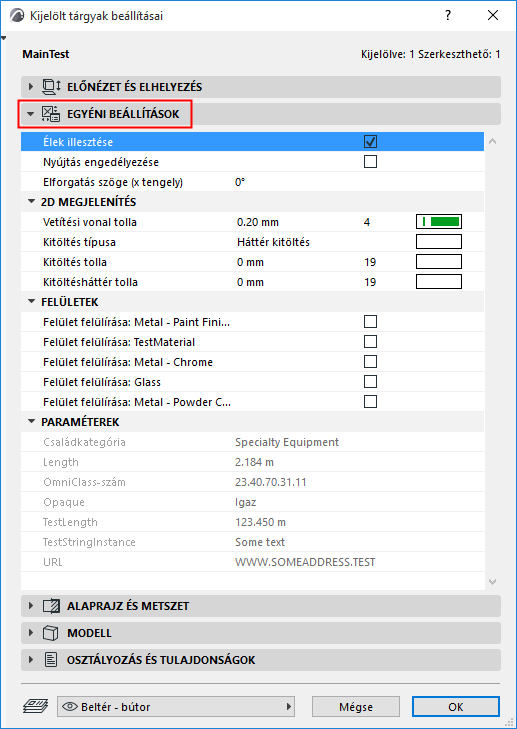Viewport: 517px width, 729px height.
Task: Toggle surface override Metal - Powder Coat checkbox
Action: coord(371,401)
